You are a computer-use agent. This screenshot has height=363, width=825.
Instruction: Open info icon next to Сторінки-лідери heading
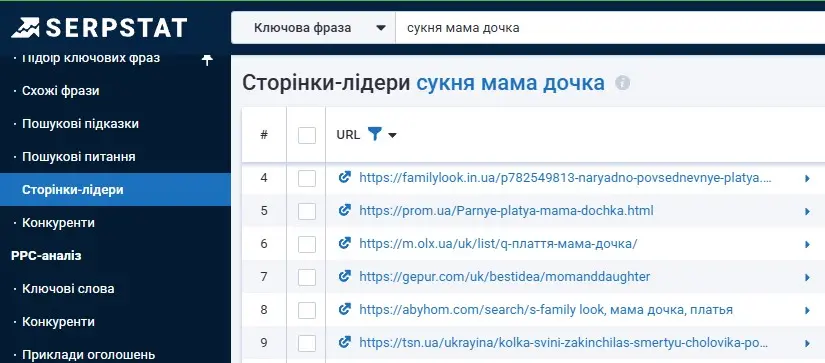(622, 83)
